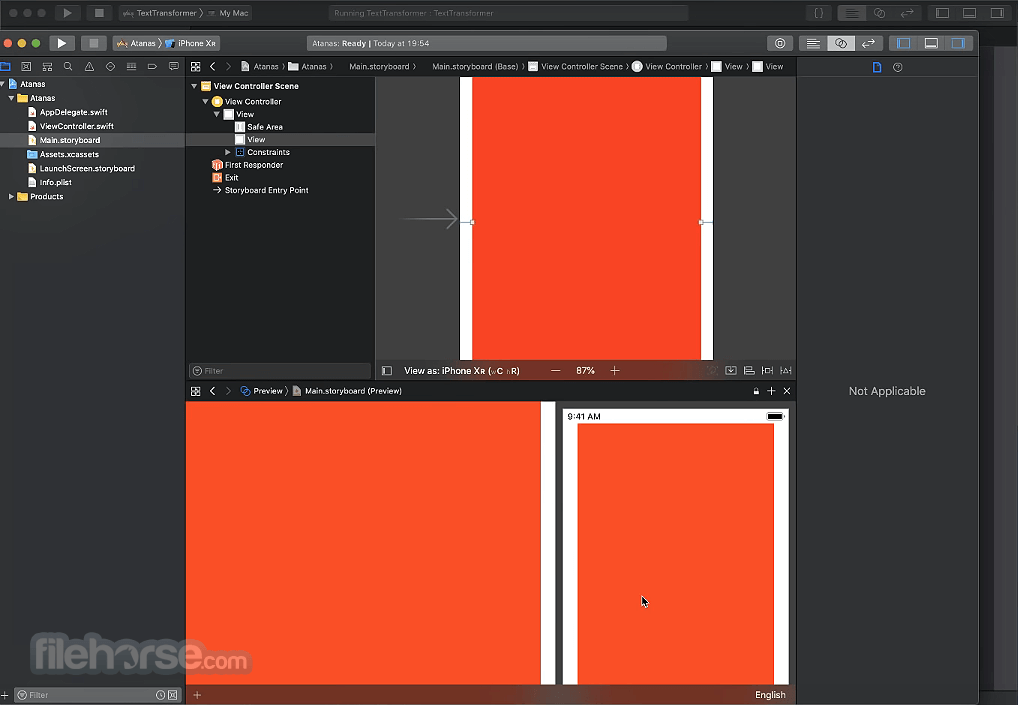
Task: Hide the left Navigator panel
Action: tap(901, 43)
